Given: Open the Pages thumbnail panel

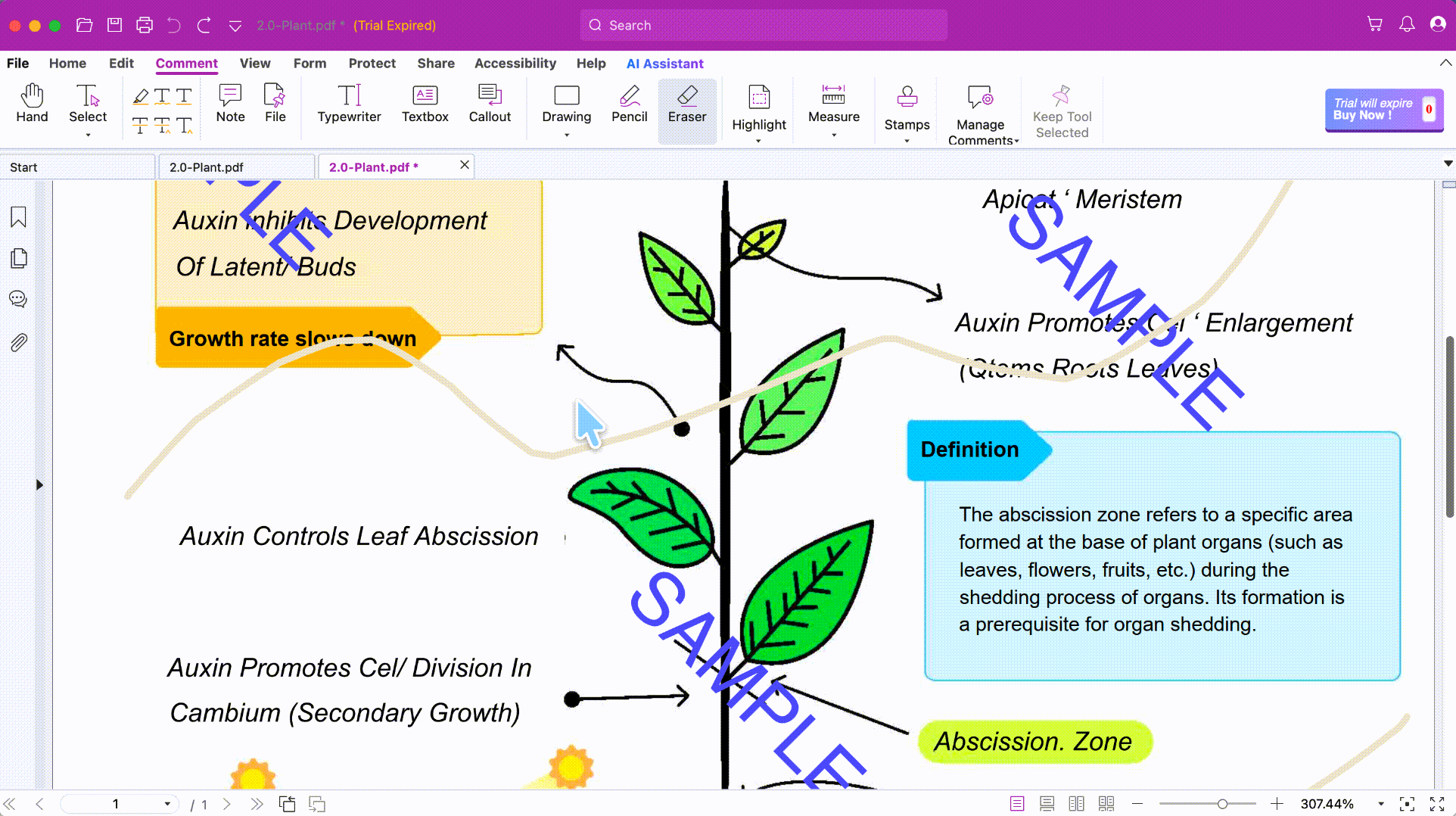Looking at the screenshot, I should [19, 258].
